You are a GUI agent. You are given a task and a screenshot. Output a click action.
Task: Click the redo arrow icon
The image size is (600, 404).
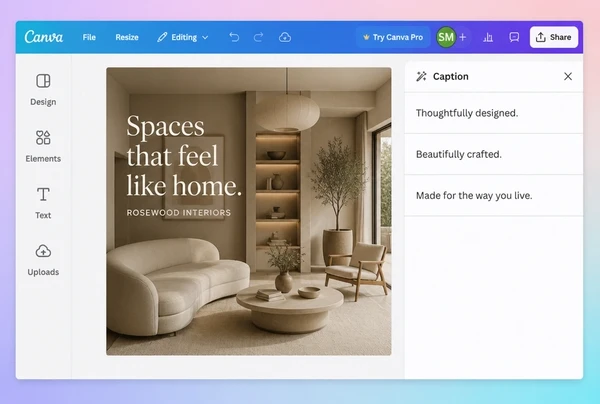pos(259,37)
